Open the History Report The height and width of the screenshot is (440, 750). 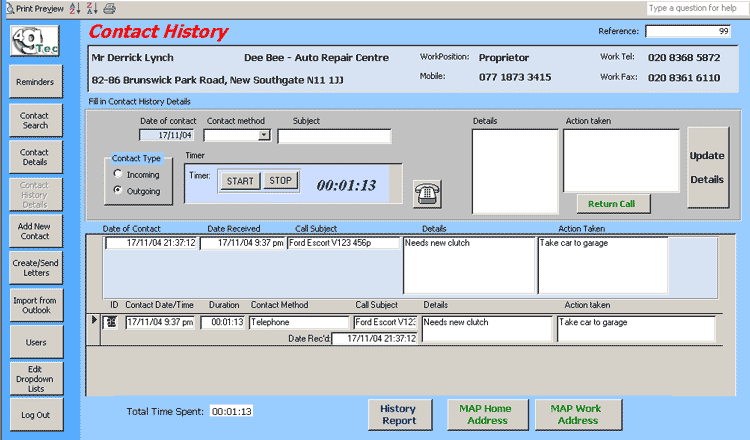pyautogui.click(x=399, y=415)
